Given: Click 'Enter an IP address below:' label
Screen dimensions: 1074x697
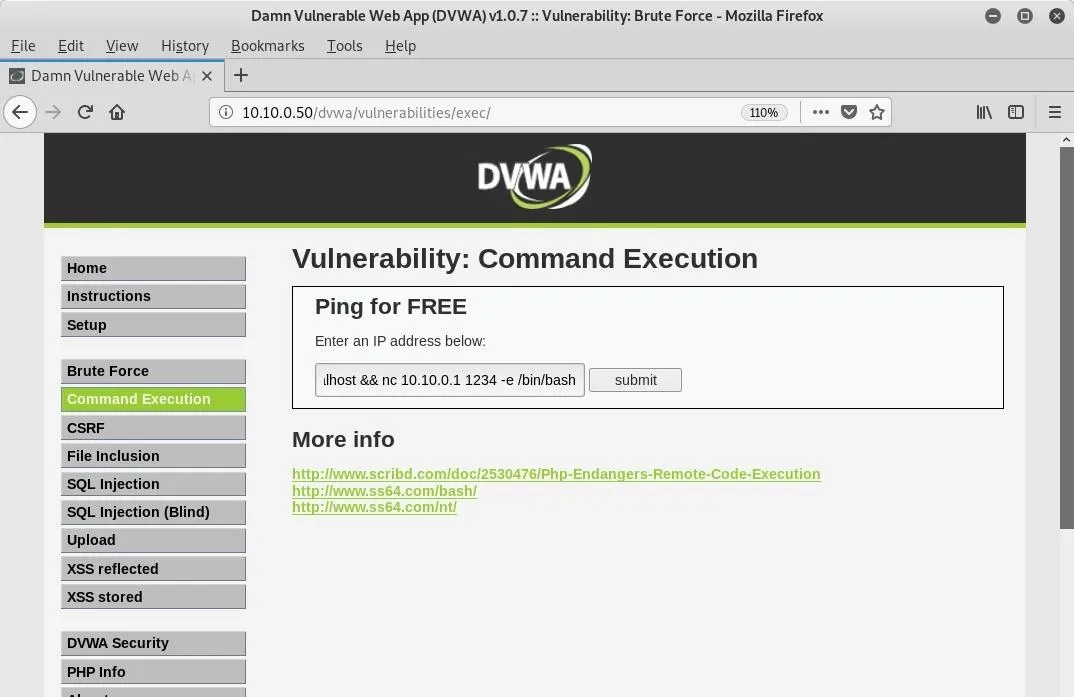Looking at the screenshot, I should pos(400,341).
